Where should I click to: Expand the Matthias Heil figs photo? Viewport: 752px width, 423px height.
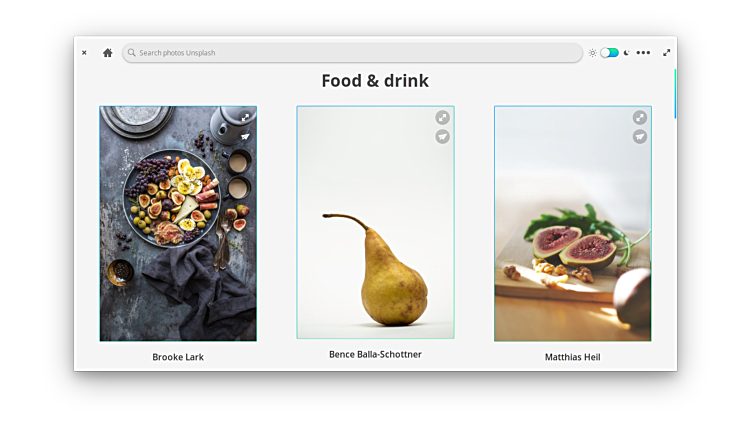[640, 118]
